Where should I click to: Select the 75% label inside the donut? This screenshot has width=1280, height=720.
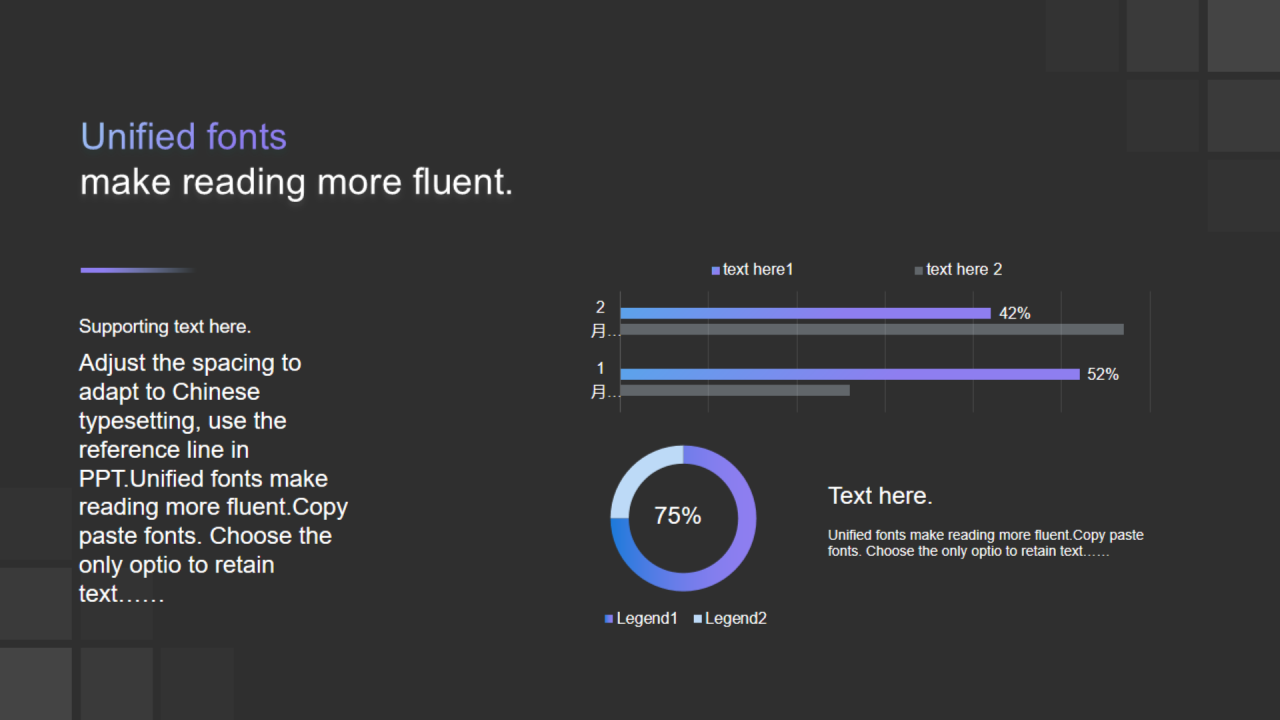point(678,516)
